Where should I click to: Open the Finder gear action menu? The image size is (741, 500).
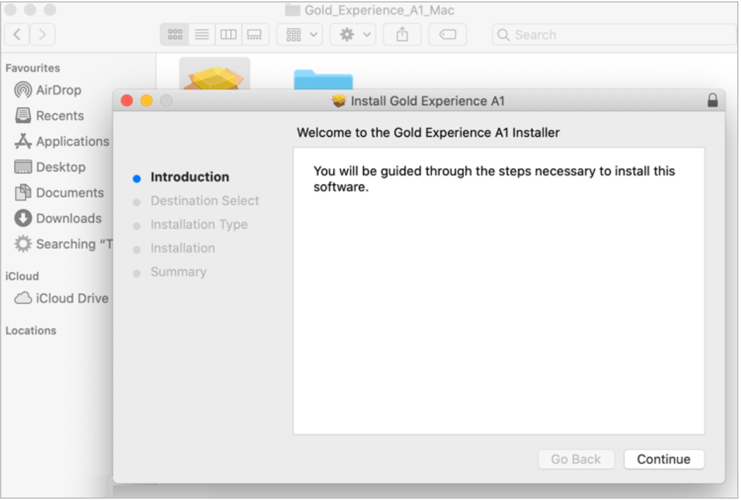click(x=353, y=34)
